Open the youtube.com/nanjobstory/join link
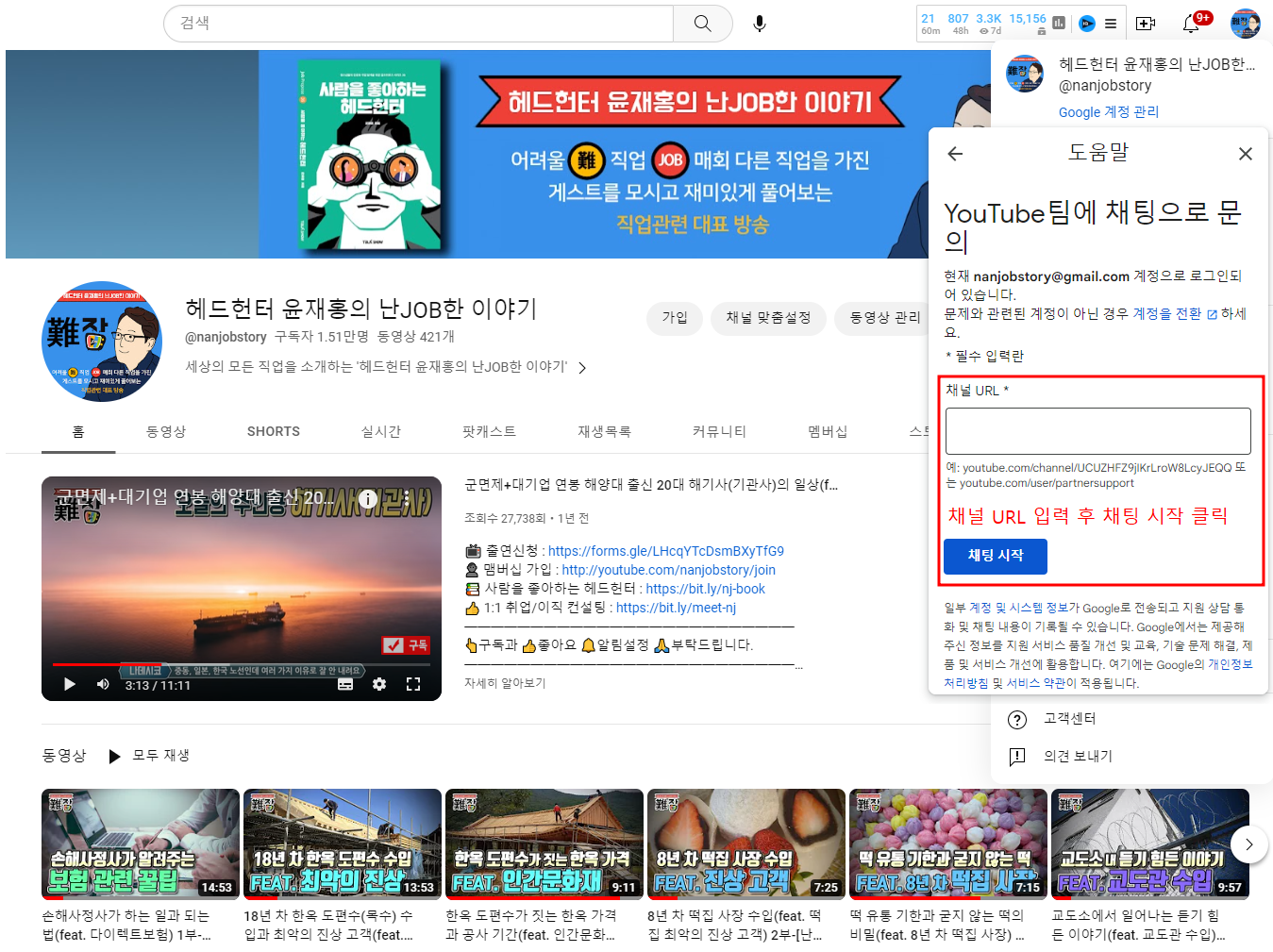Image resolution: width=1273 pixels, height=952 pixels. tap(668, 570)
